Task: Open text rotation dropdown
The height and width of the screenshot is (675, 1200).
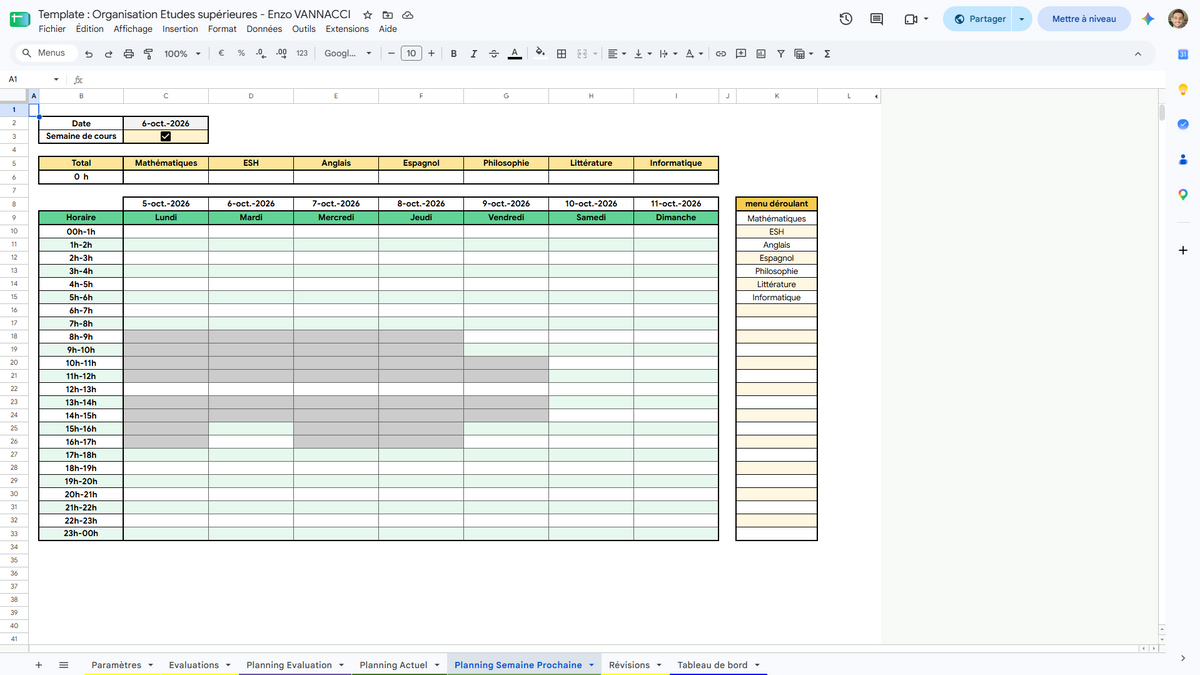Action: pos(694,54)
